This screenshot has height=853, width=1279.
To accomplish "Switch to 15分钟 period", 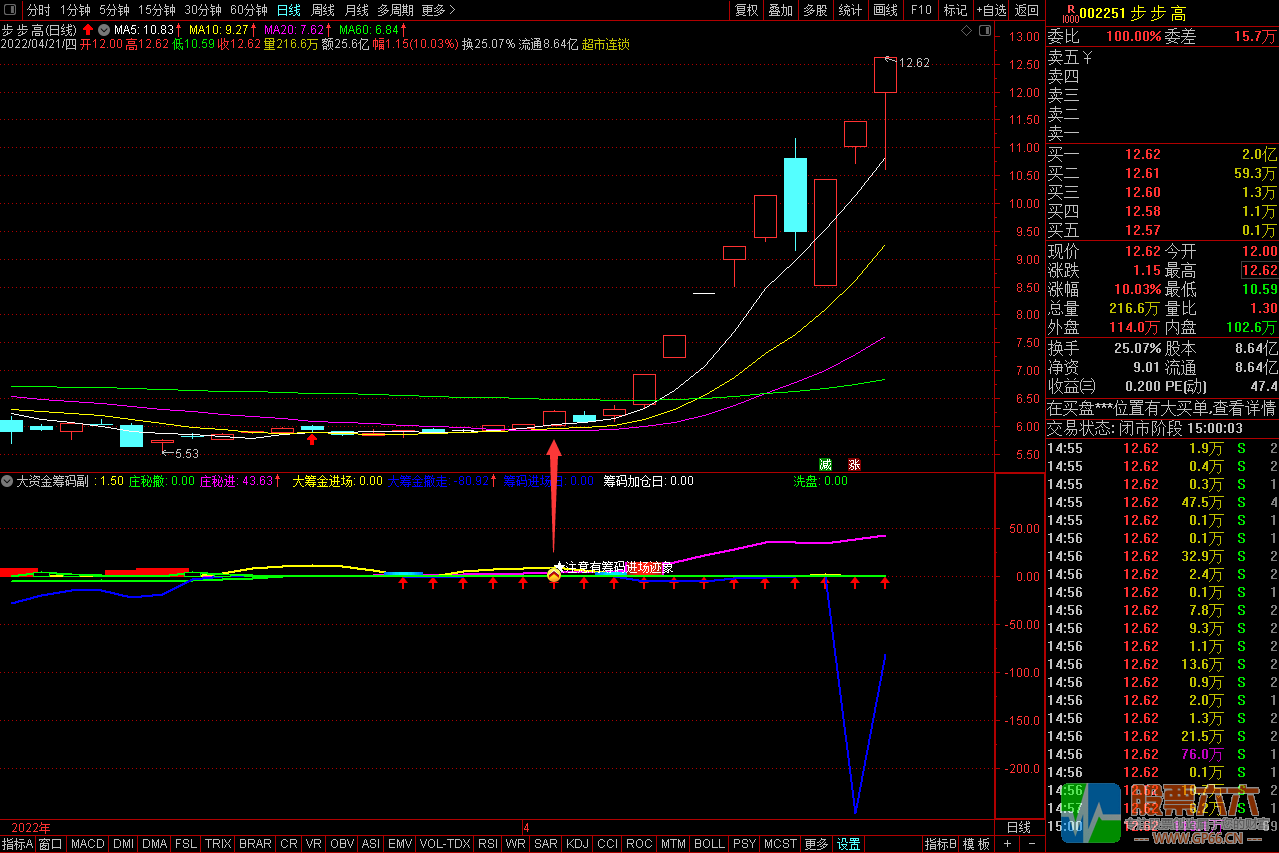I will [x=156, y=10].
